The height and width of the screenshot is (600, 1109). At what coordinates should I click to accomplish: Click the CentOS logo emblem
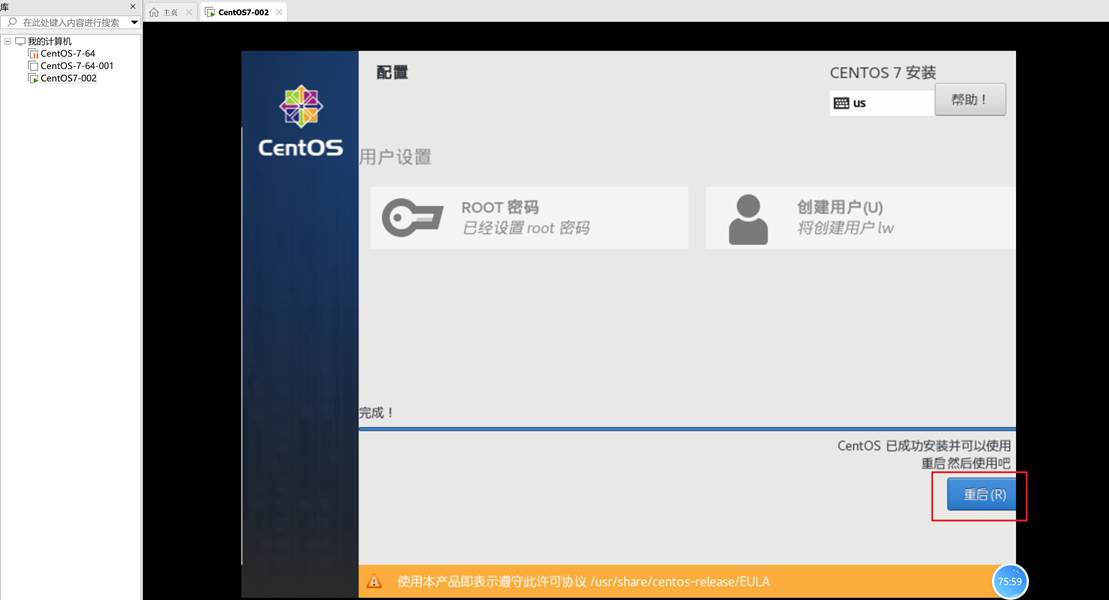pos(301,106)
